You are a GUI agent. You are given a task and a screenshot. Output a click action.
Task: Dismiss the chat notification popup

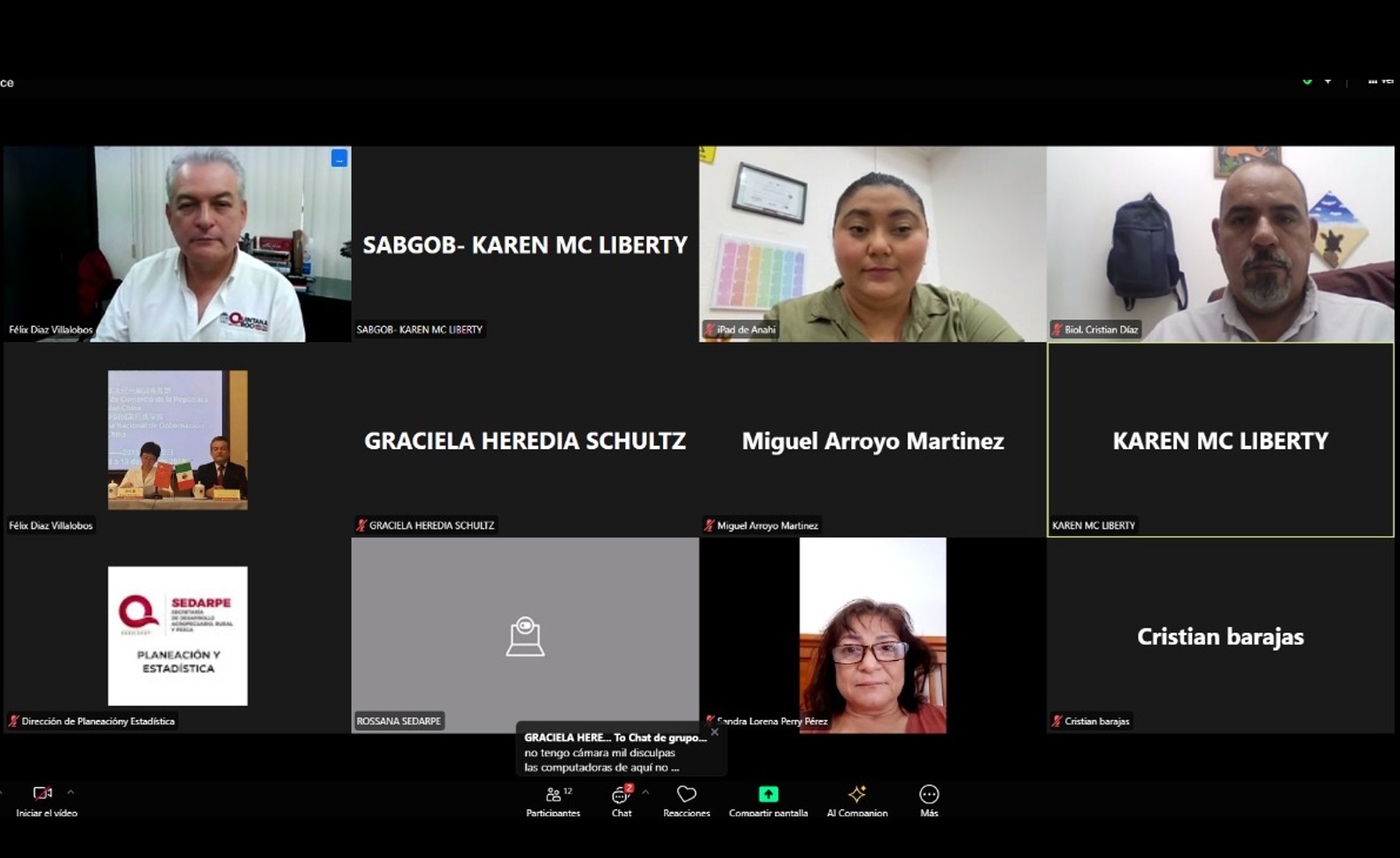(715, 732)
